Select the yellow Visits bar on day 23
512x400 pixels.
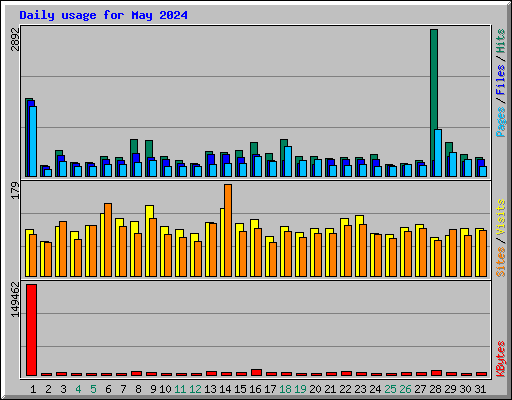[x=359, y=246]
